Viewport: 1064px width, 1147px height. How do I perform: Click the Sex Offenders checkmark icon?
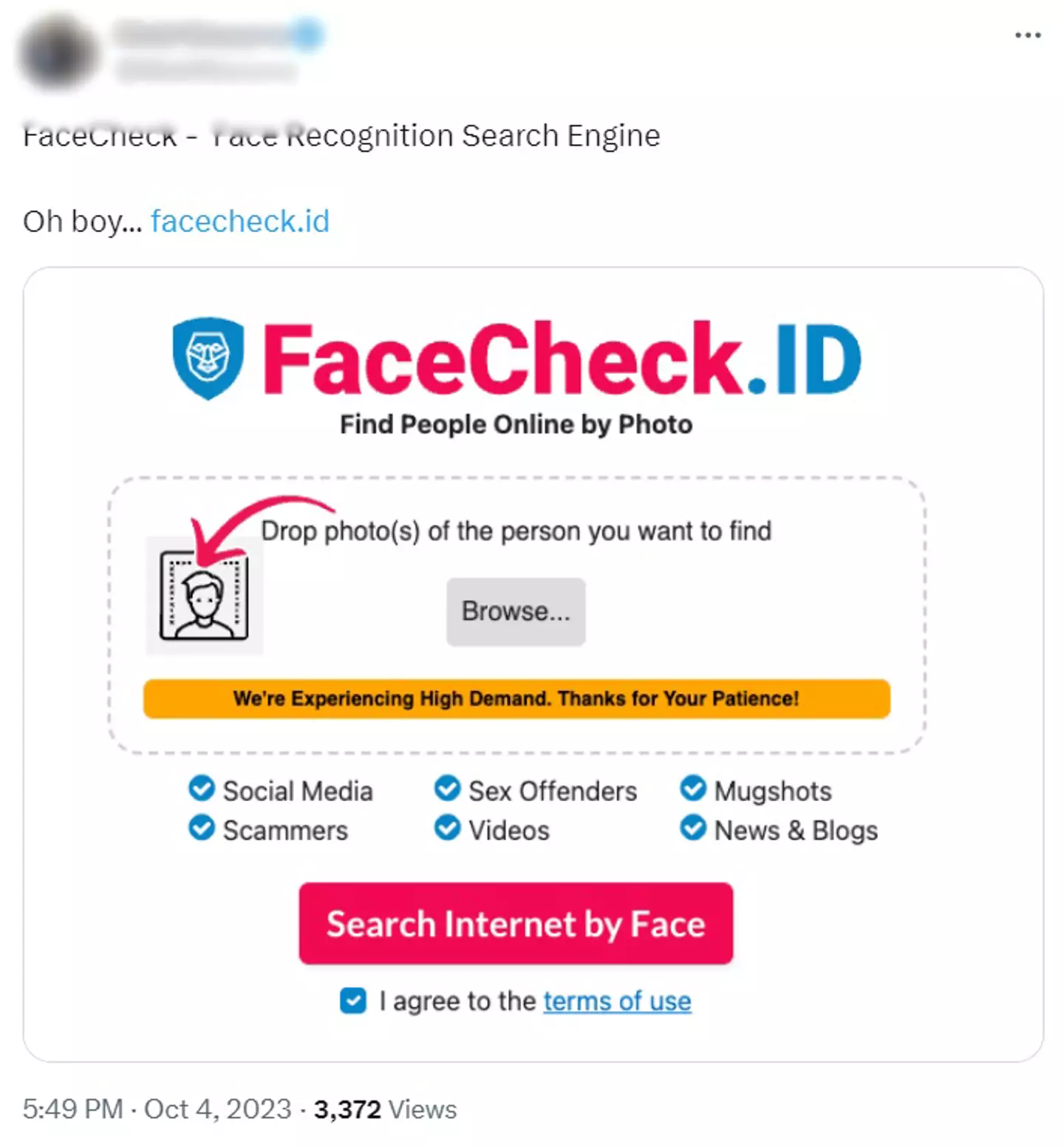pyautogui.click(x=446, y=789)
